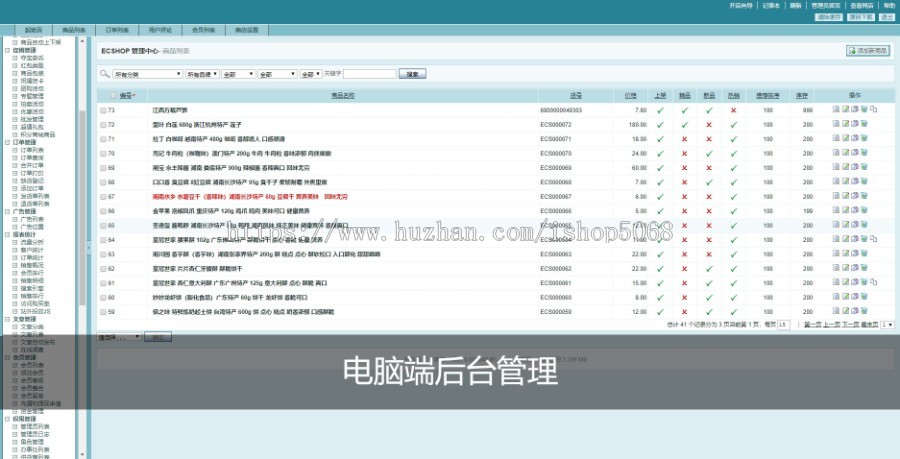Click the trash icon for product 72
This screenshot has height=459, width=900.
(864, 123)
